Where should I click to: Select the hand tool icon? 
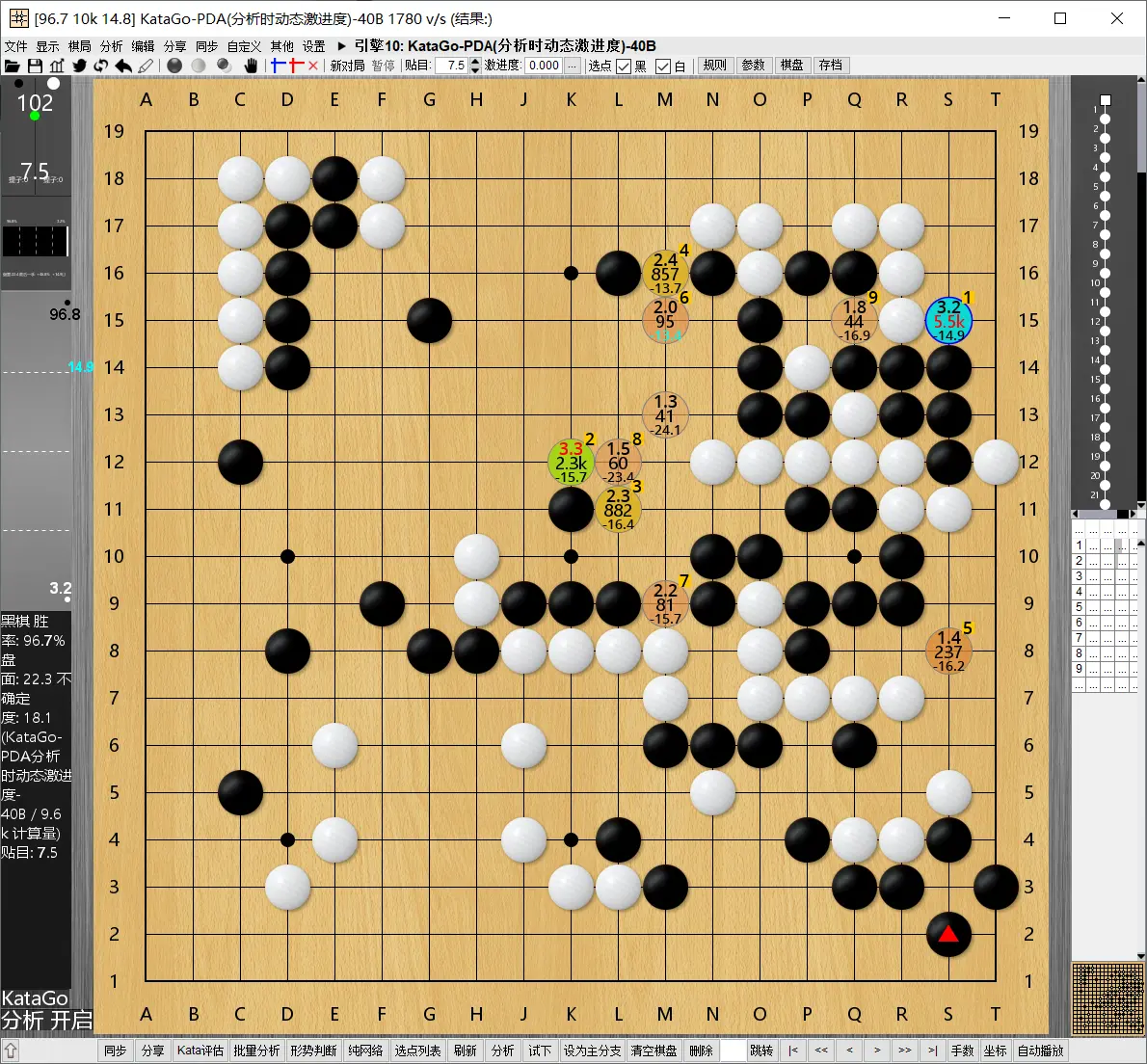251,66
